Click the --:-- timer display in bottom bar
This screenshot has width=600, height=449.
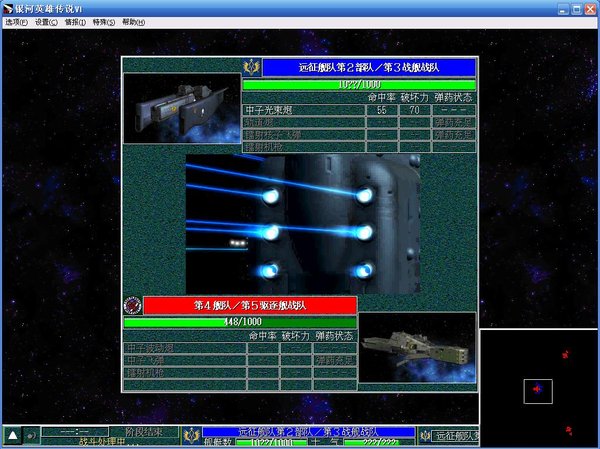point(75,432)
